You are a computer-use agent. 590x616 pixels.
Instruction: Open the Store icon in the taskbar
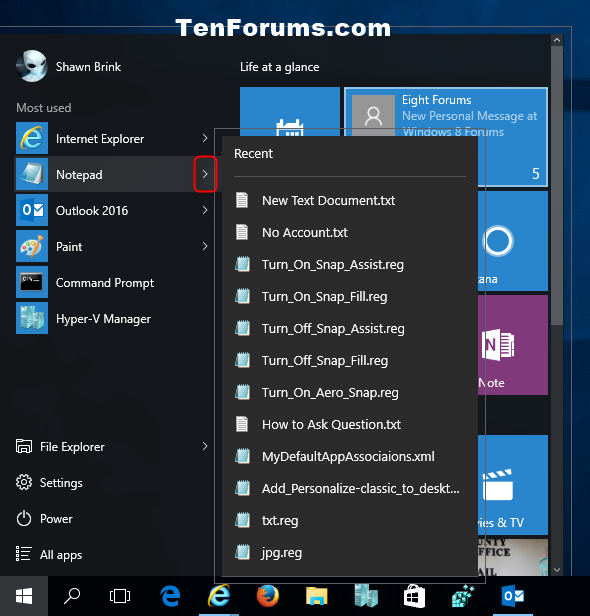pos(414,596)
